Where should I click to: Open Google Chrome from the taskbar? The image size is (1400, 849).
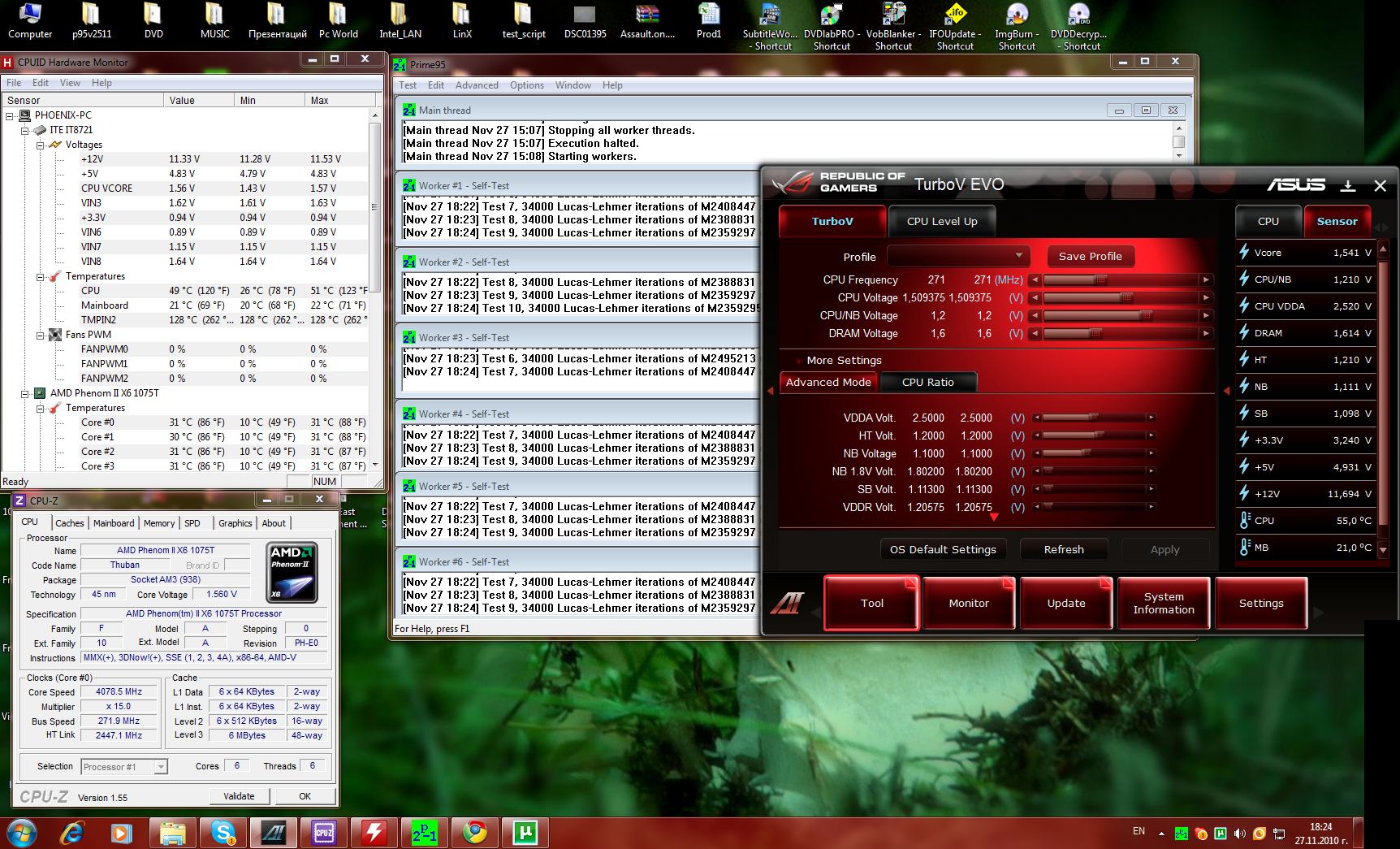pos(475,833)
